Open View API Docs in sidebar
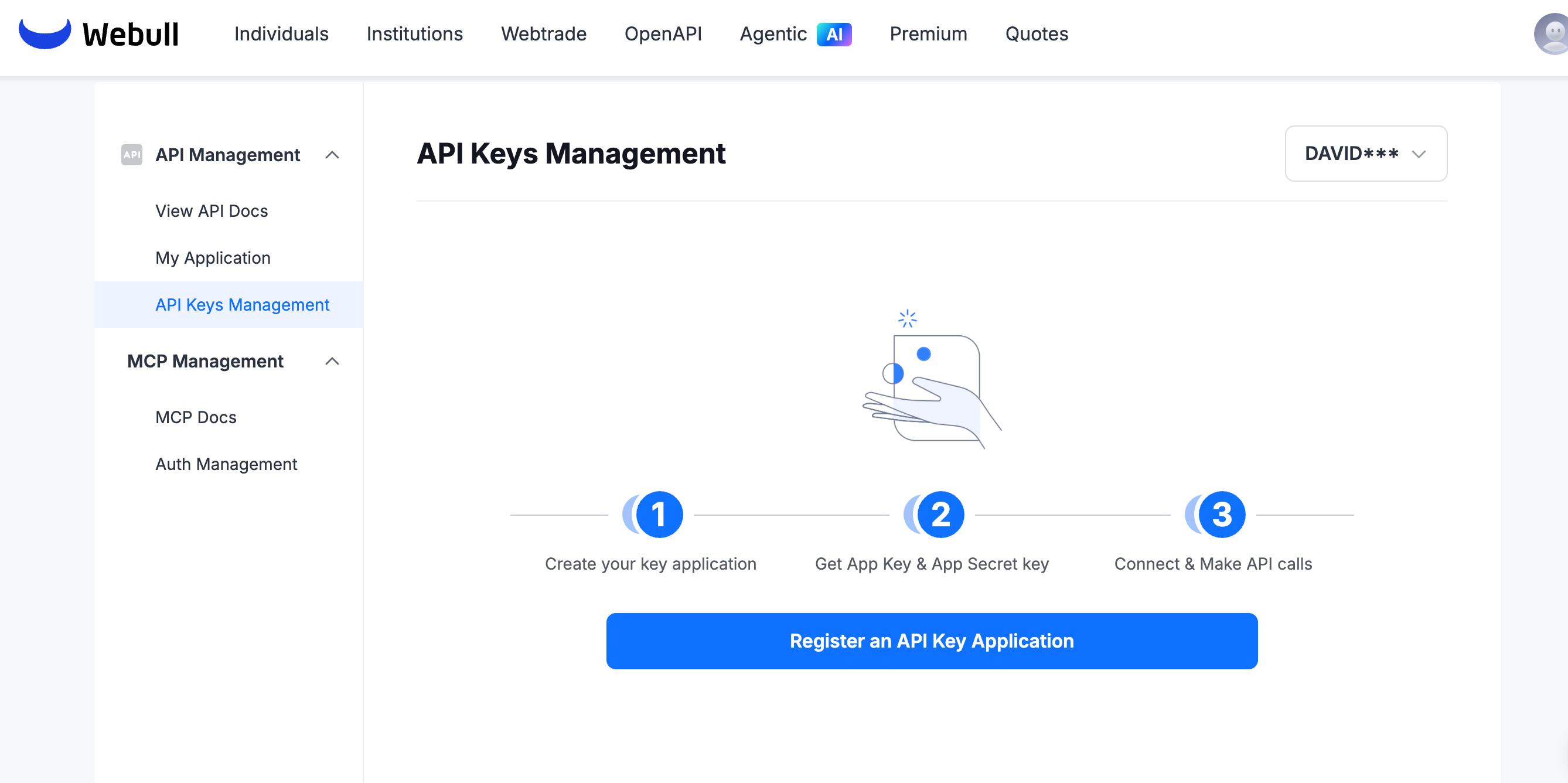 (x=211, y=210)
